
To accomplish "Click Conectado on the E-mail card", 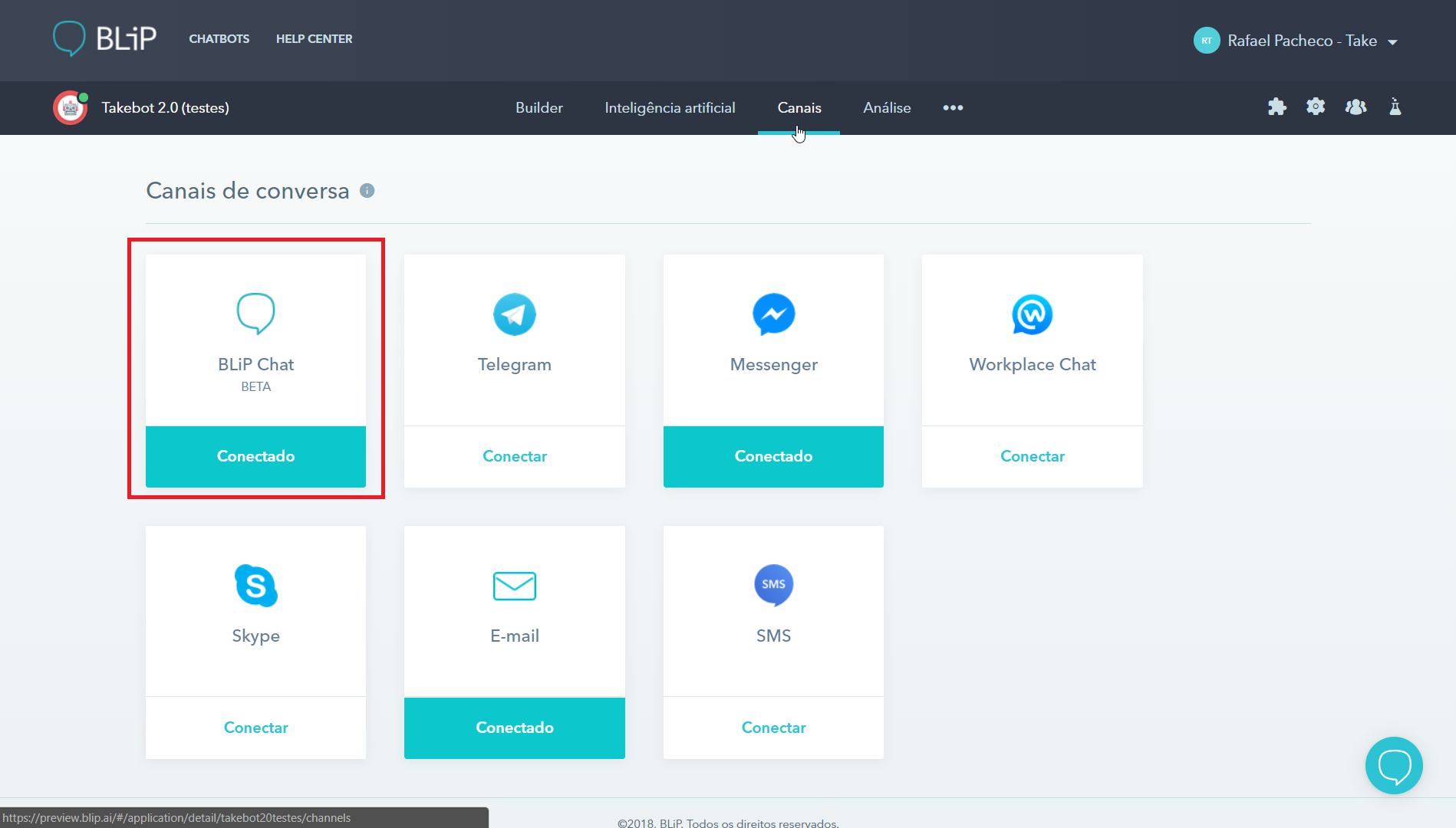I will point(515,728).
